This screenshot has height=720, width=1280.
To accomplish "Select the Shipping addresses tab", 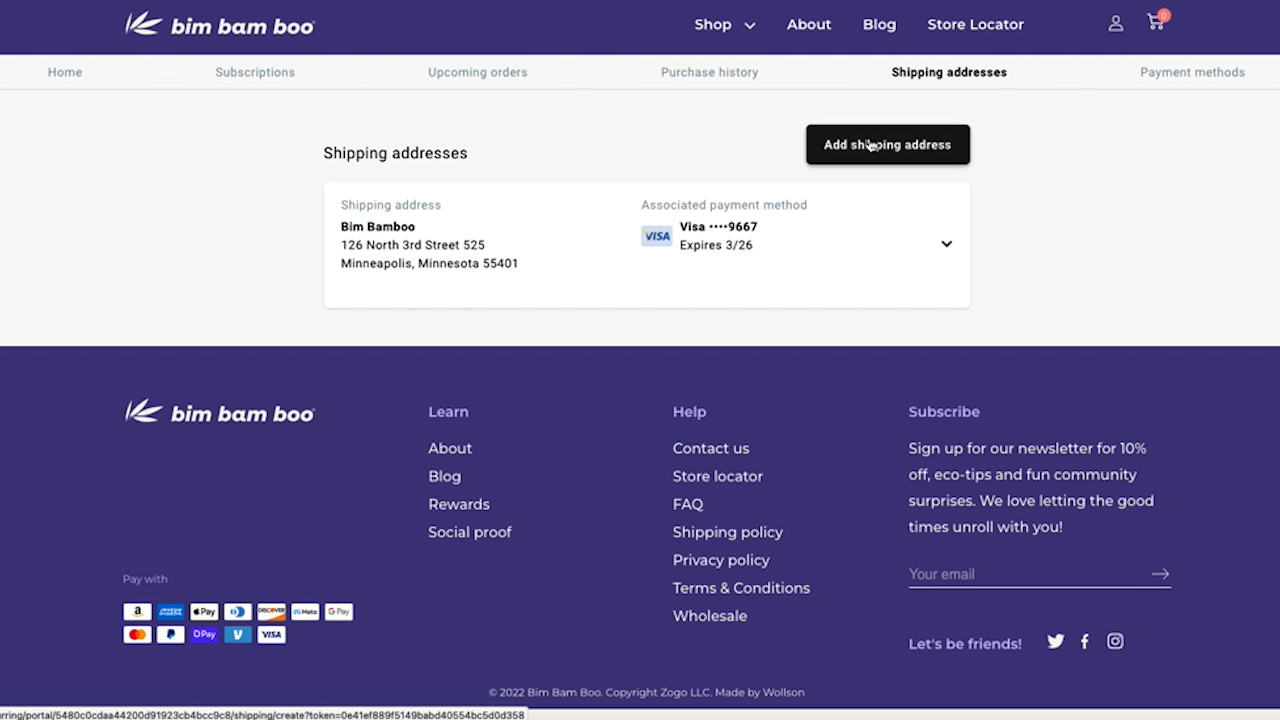I will (949, 72).
